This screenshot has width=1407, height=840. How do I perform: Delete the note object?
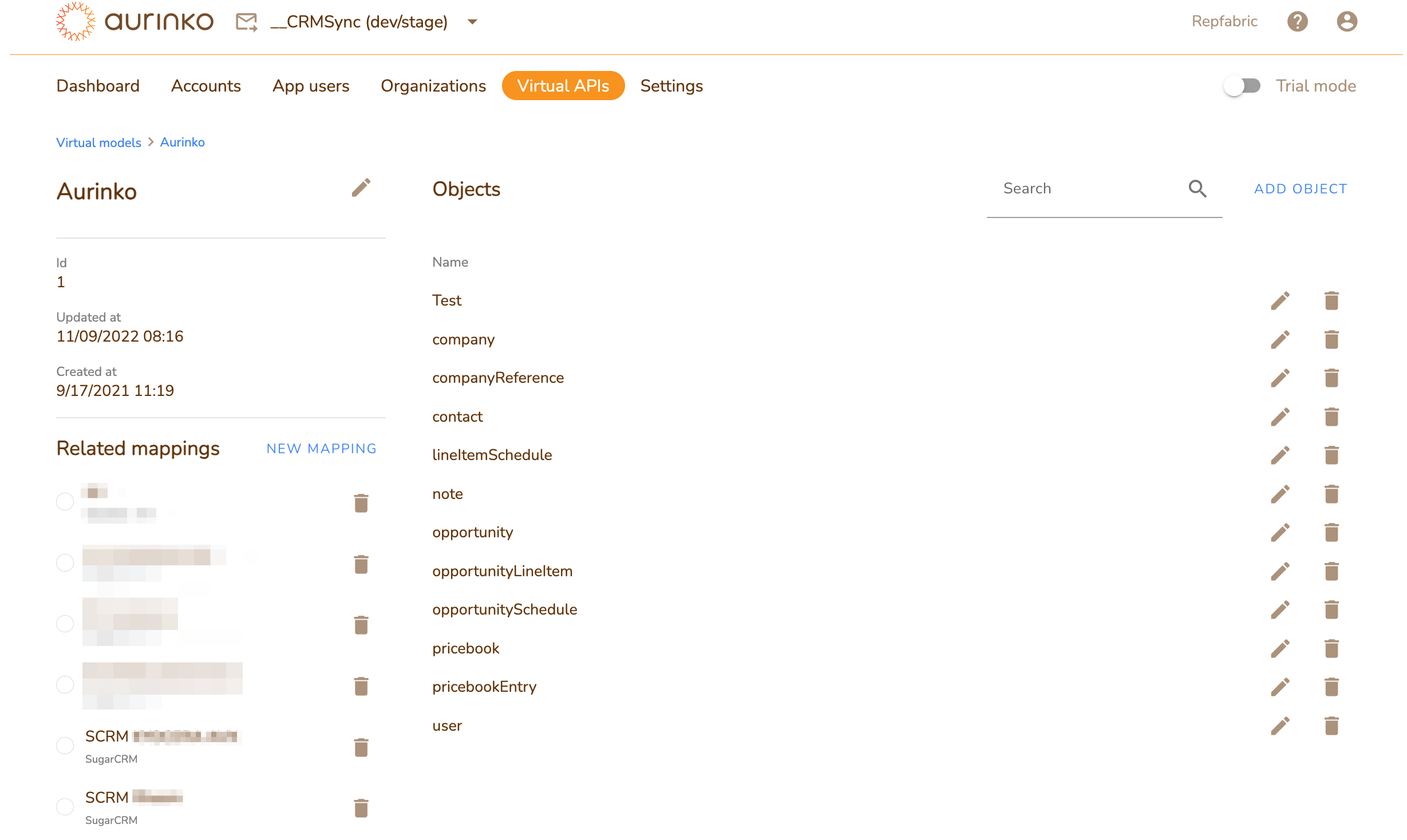[1331, 494]
